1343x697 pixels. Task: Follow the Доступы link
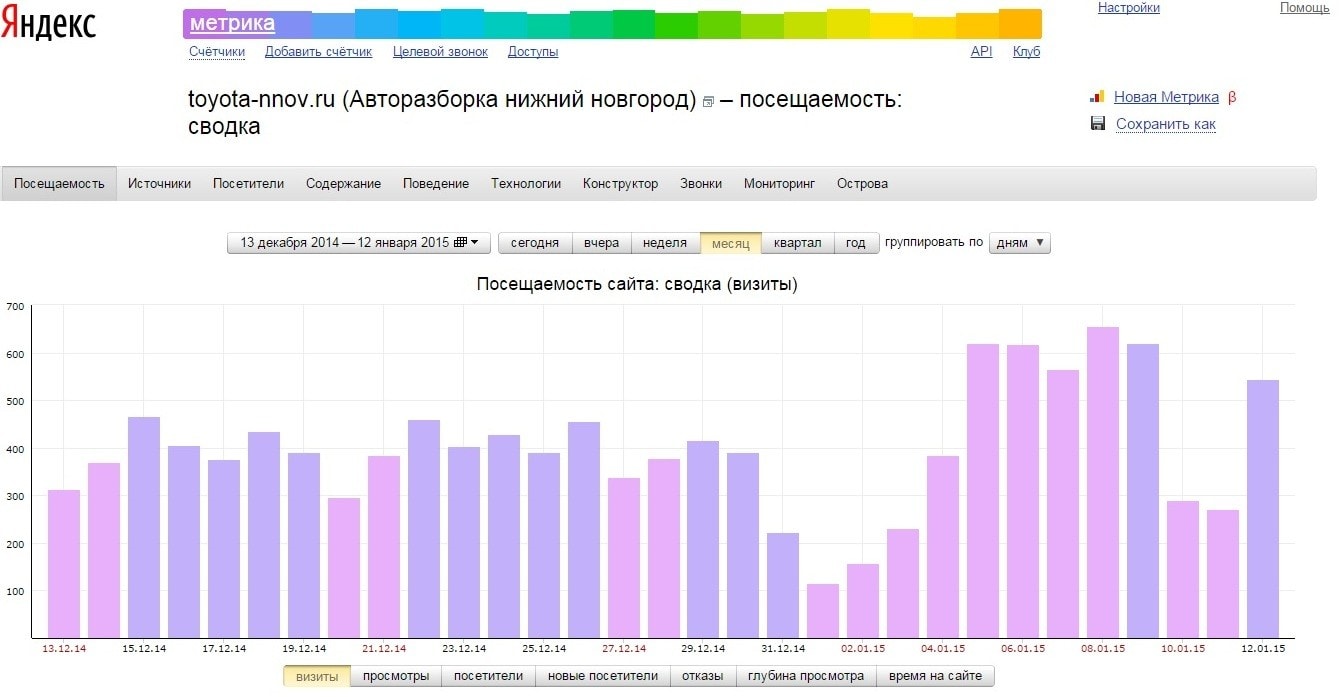click(533, 52)
